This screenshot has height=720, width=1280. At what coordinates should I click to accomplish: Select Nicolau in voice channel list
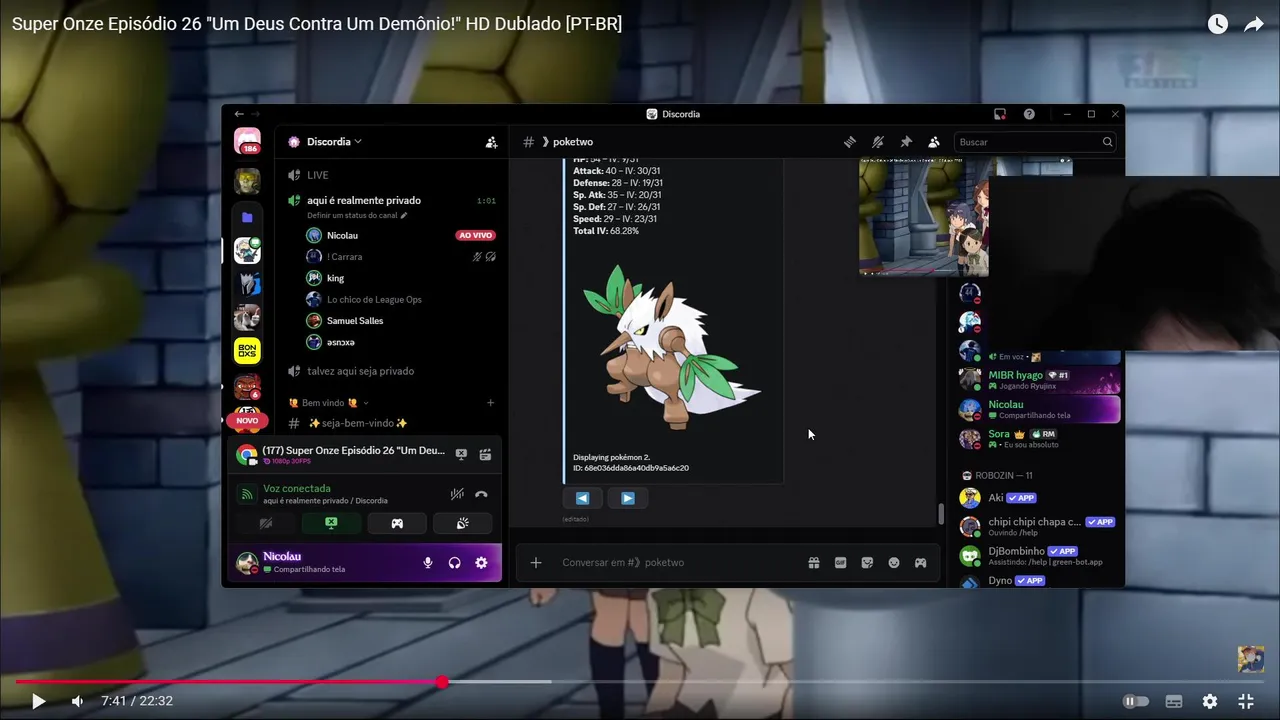pyautogui.click(x=342, y=235)
